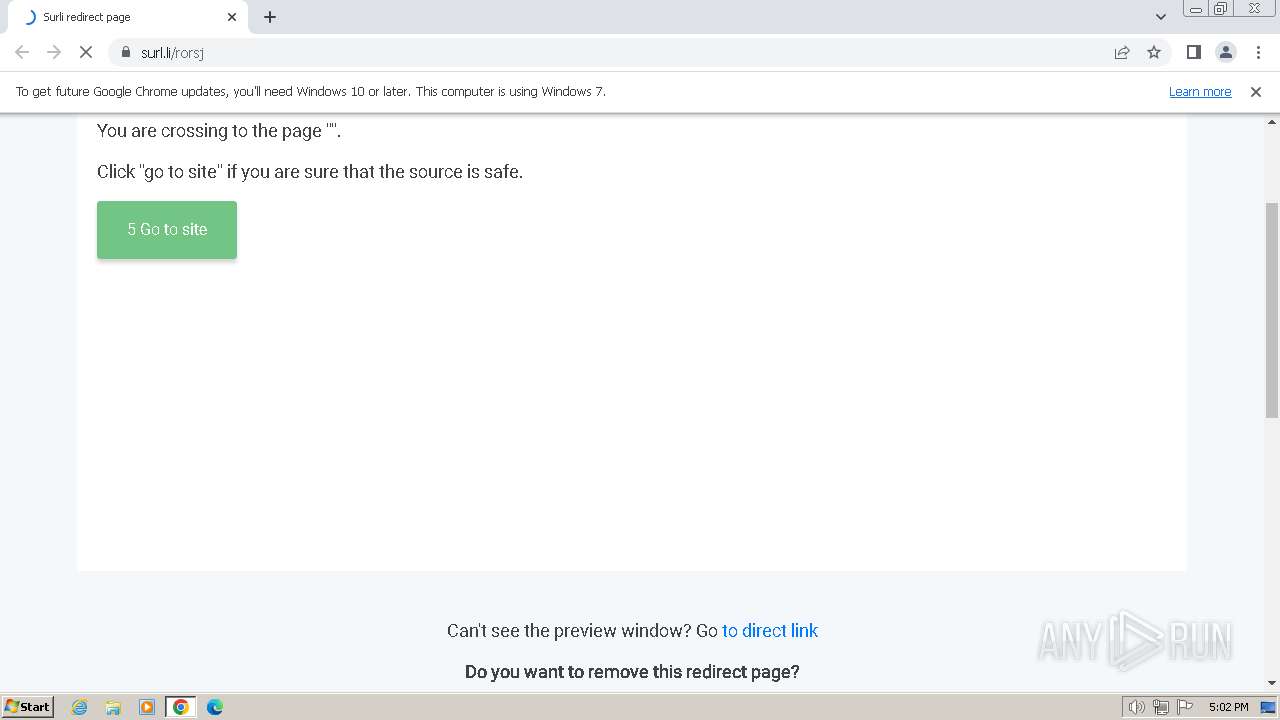1280x720 pixels.
Task: Open the 'to direct link' hyperlink
Action: point(770,631)
